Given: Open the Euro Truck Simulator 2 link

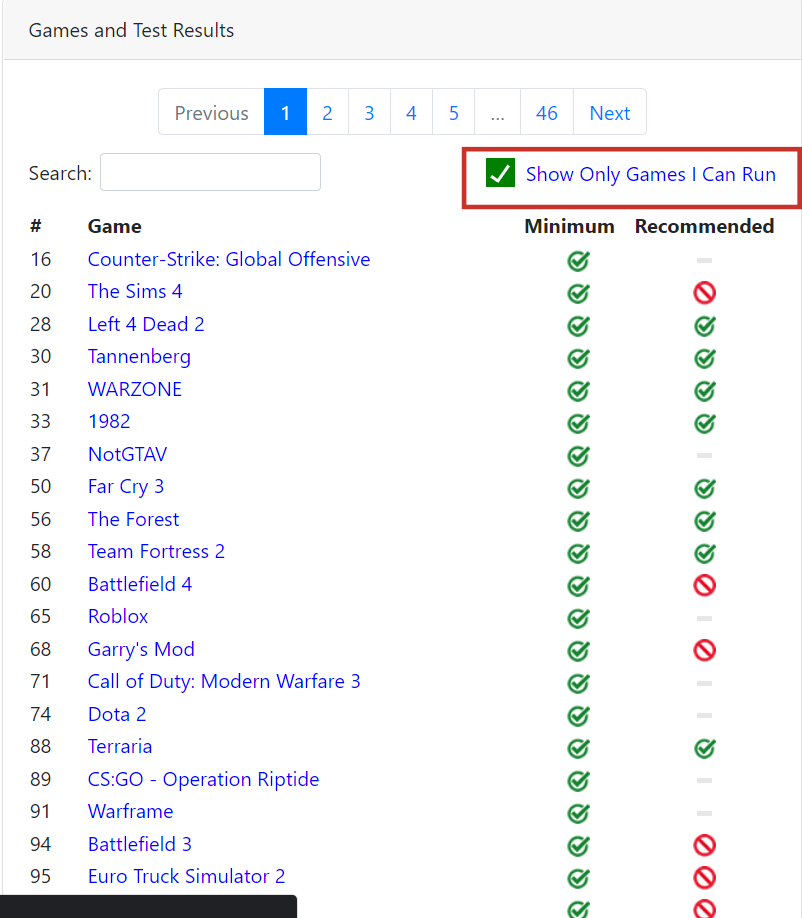Looking at the screenshot, I should (x=187, y=876).
